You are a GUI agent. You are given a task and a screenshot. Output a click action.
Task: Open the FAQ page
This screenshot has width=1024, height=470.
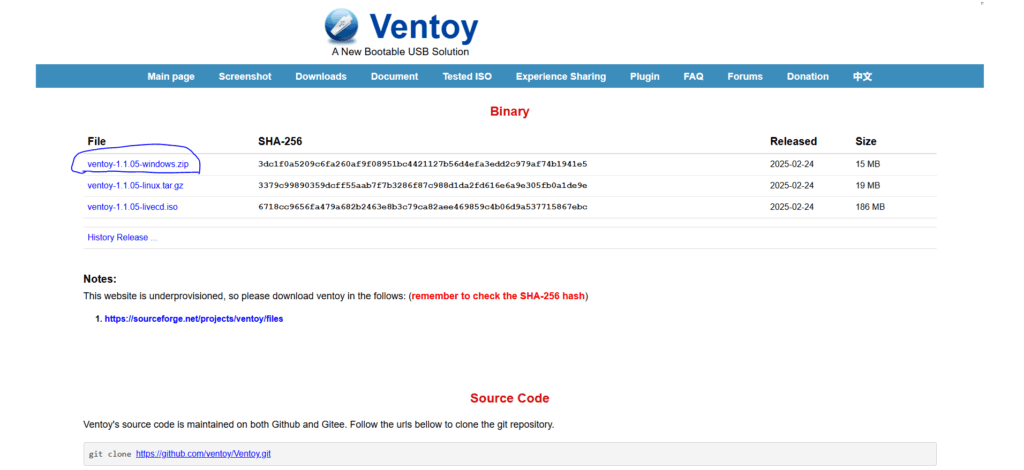[694, 76]
